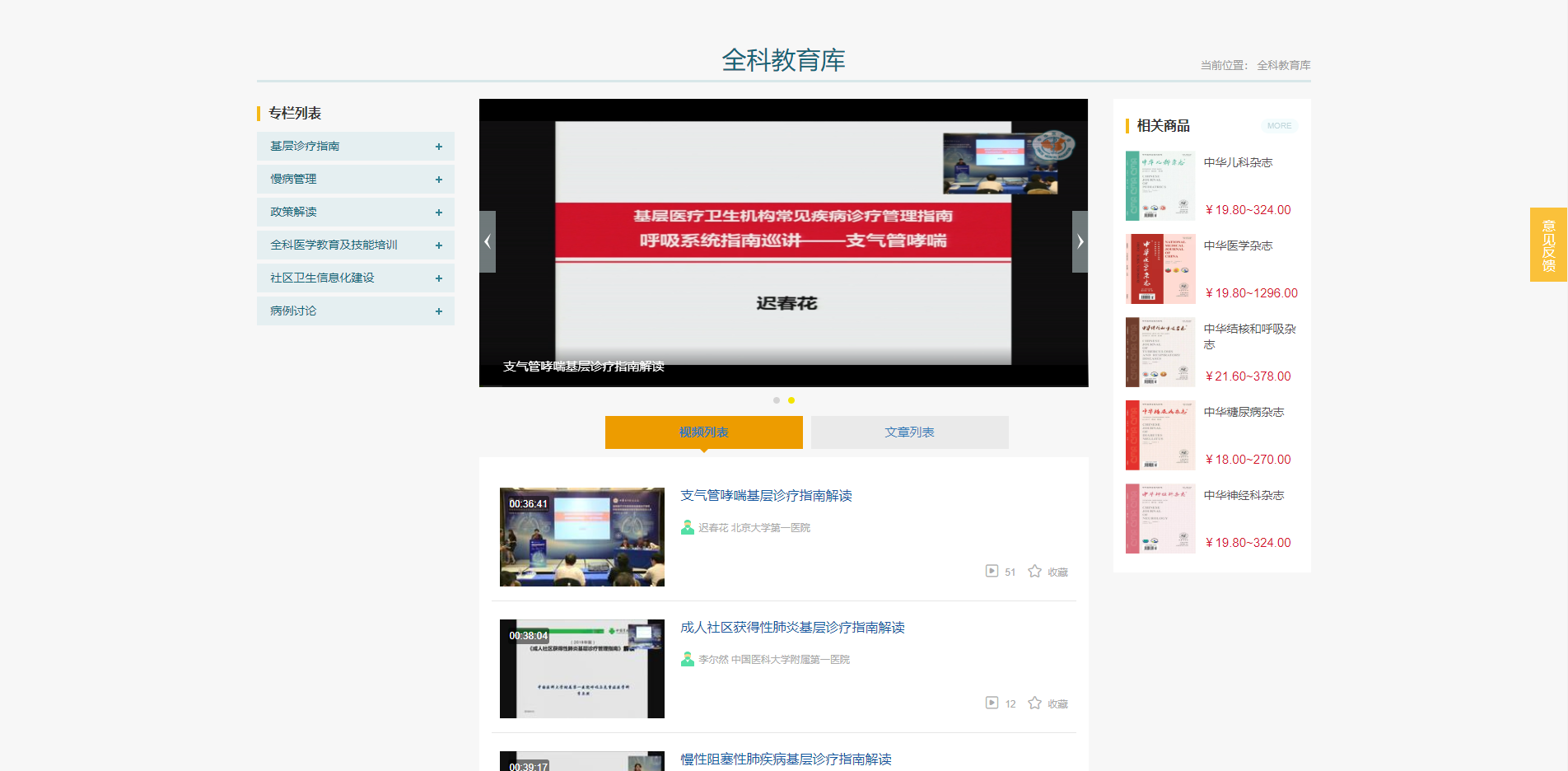Click the star favorite icon for 支气管哮喘 video

pos(1034,571)
